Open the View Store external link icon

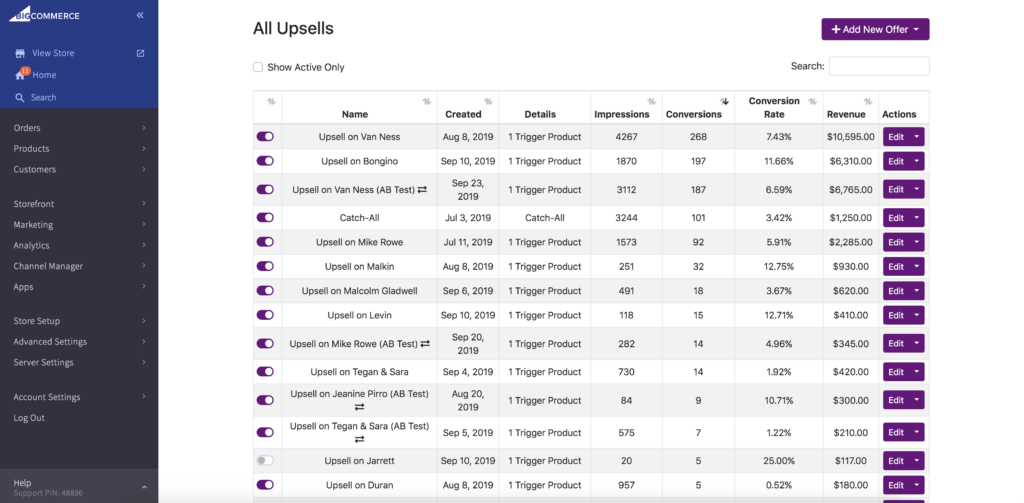click(140, 53)
